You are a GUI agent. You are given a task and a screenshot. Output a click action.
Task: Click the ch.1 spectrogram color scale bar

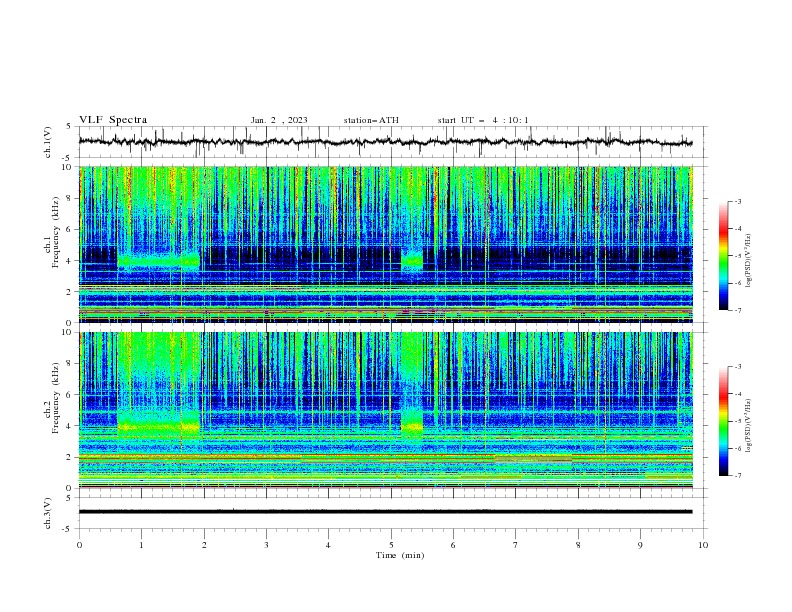tap(723, 256)
